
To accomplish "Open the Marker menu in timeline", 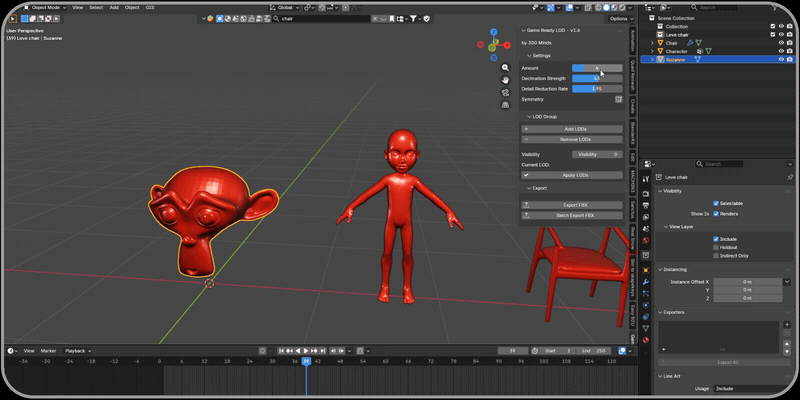I will [x=48, y=351].
